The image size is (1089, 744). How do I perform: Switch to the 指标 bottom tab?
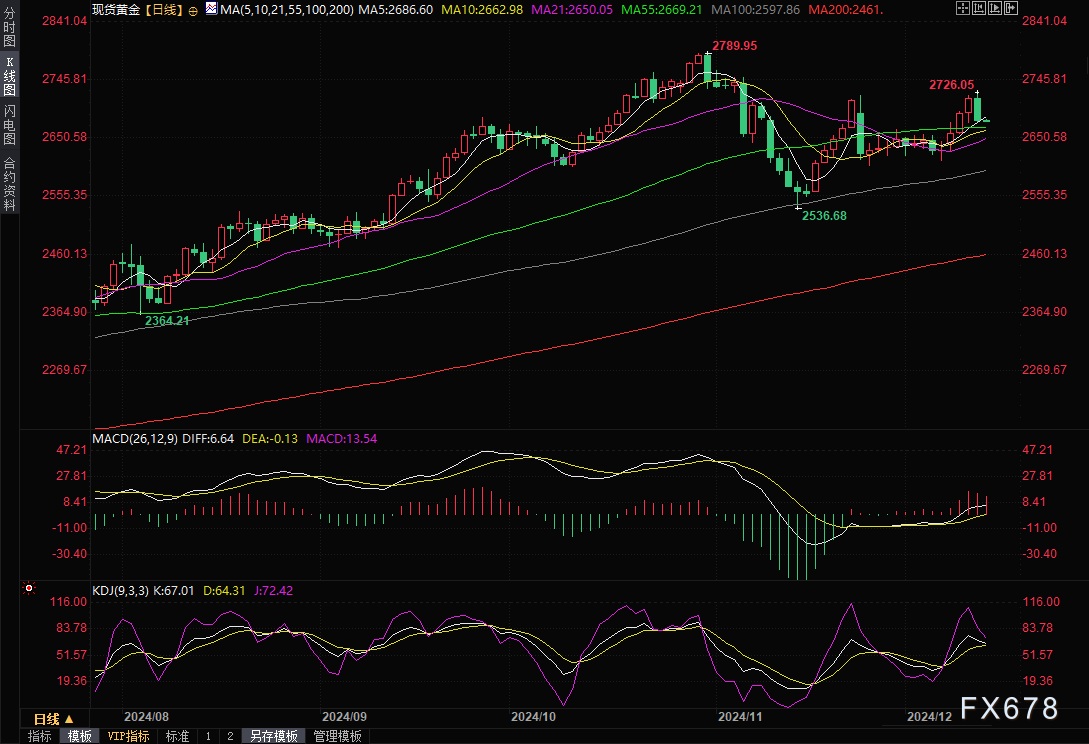[x=40, y=736]
